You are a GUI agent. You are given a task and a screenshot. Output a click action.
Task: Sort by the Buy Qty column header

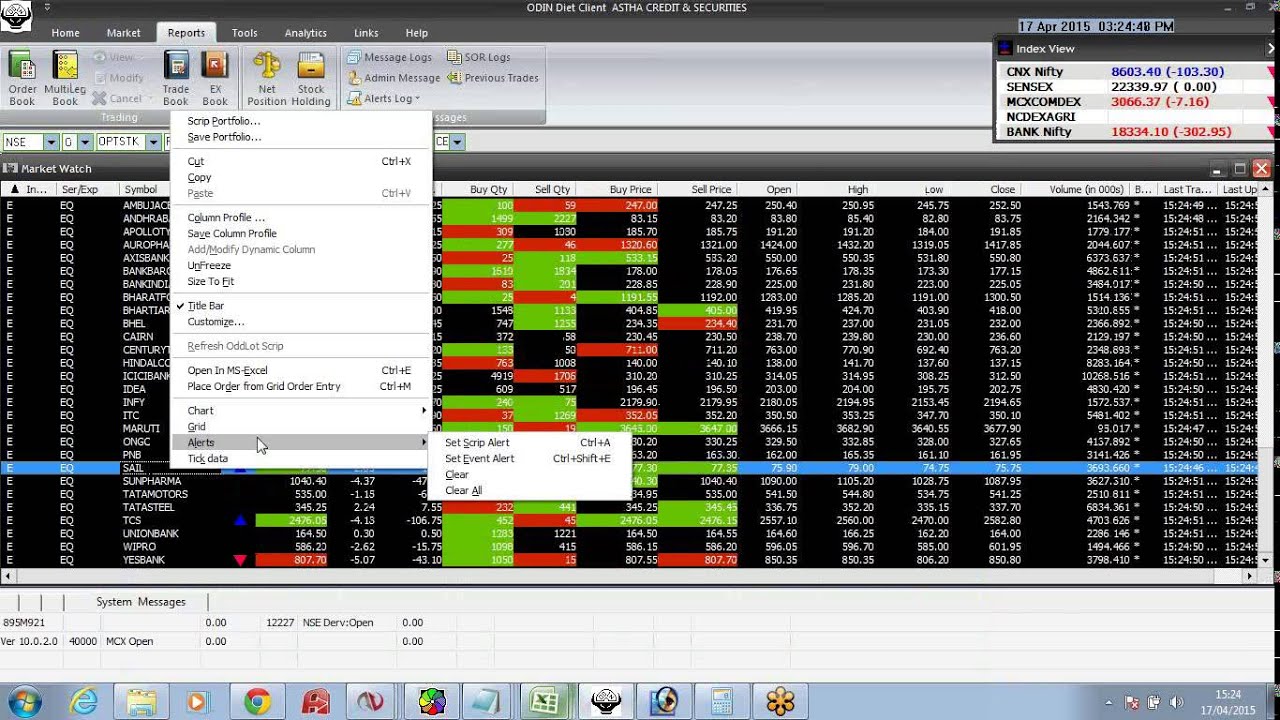[478, 189]
